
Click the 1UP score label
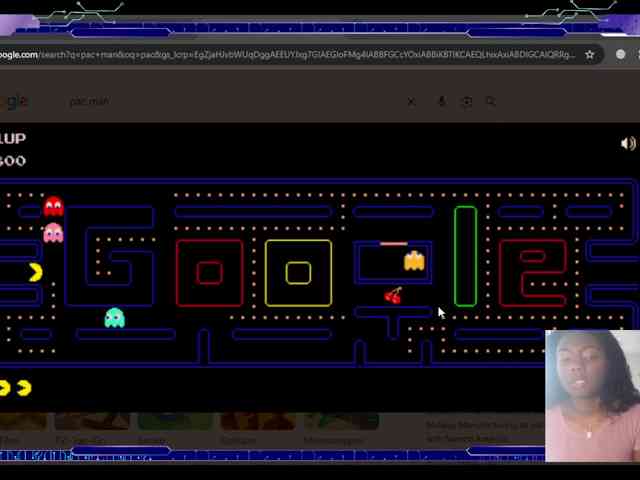(13, 138)
